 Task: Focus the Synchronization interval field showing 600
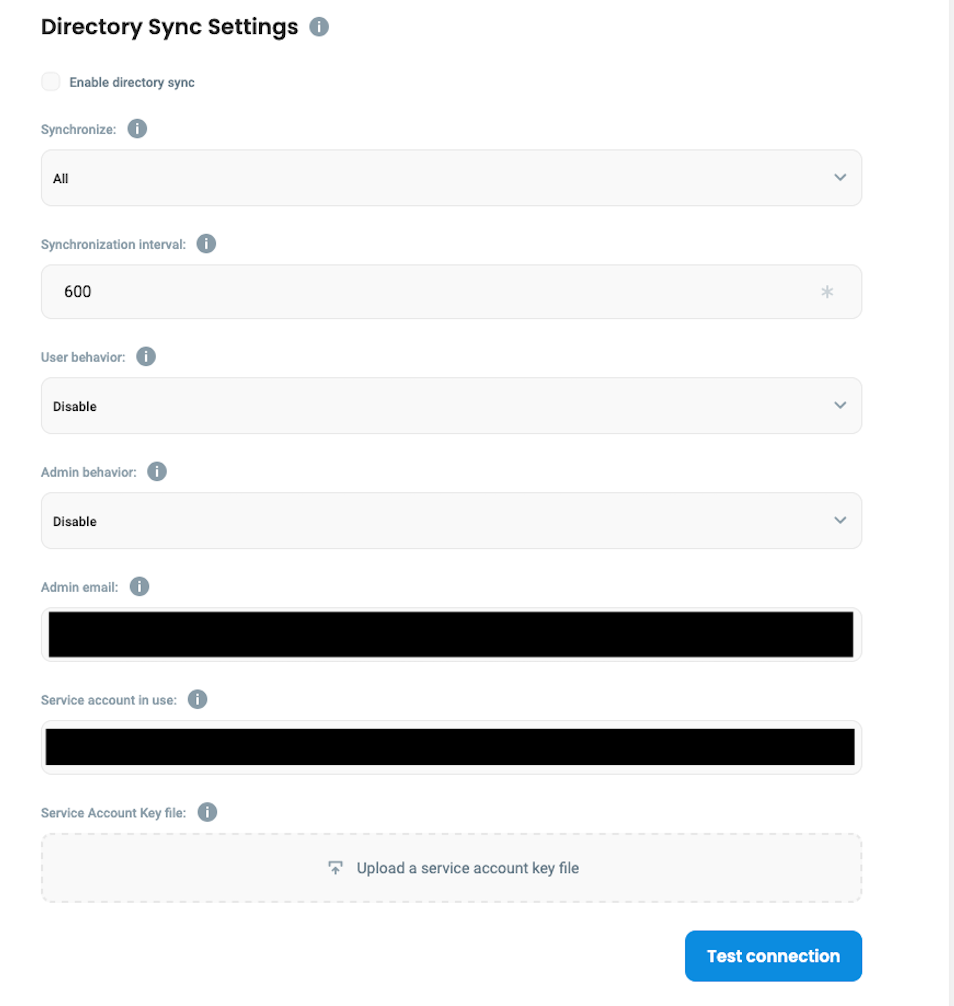[430, 292]
